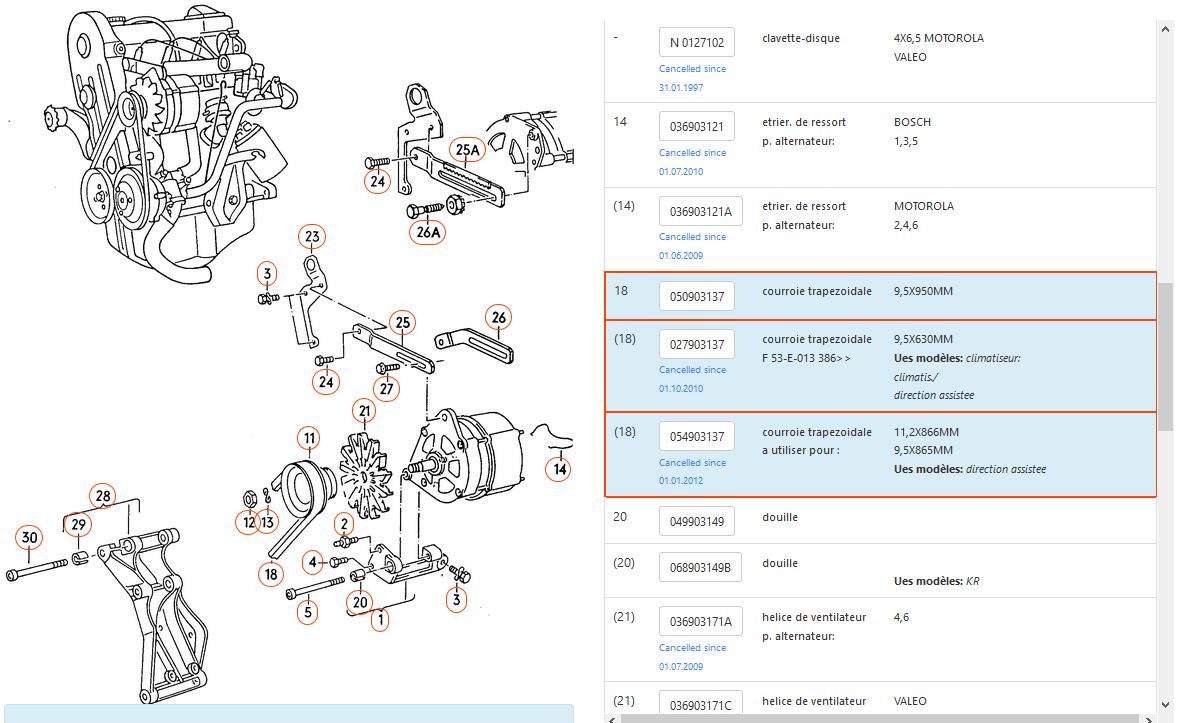Click callout 27 on the diagram
The width and height of the screenshot is (1178, 723).
(x=388, y=389)
